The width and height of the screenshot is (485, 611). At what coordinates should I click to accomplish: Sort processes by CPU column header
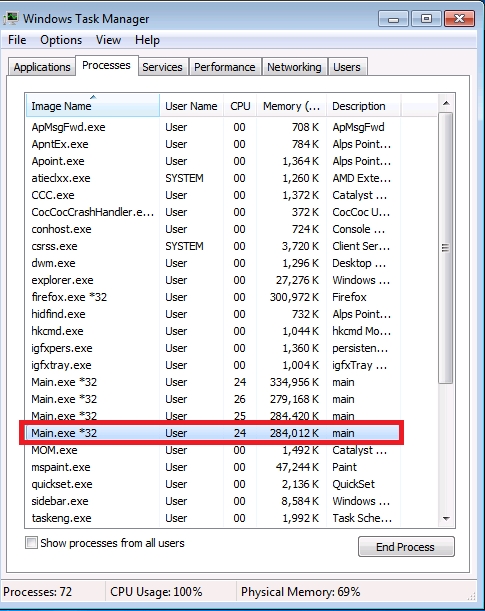tap(240, 106)
